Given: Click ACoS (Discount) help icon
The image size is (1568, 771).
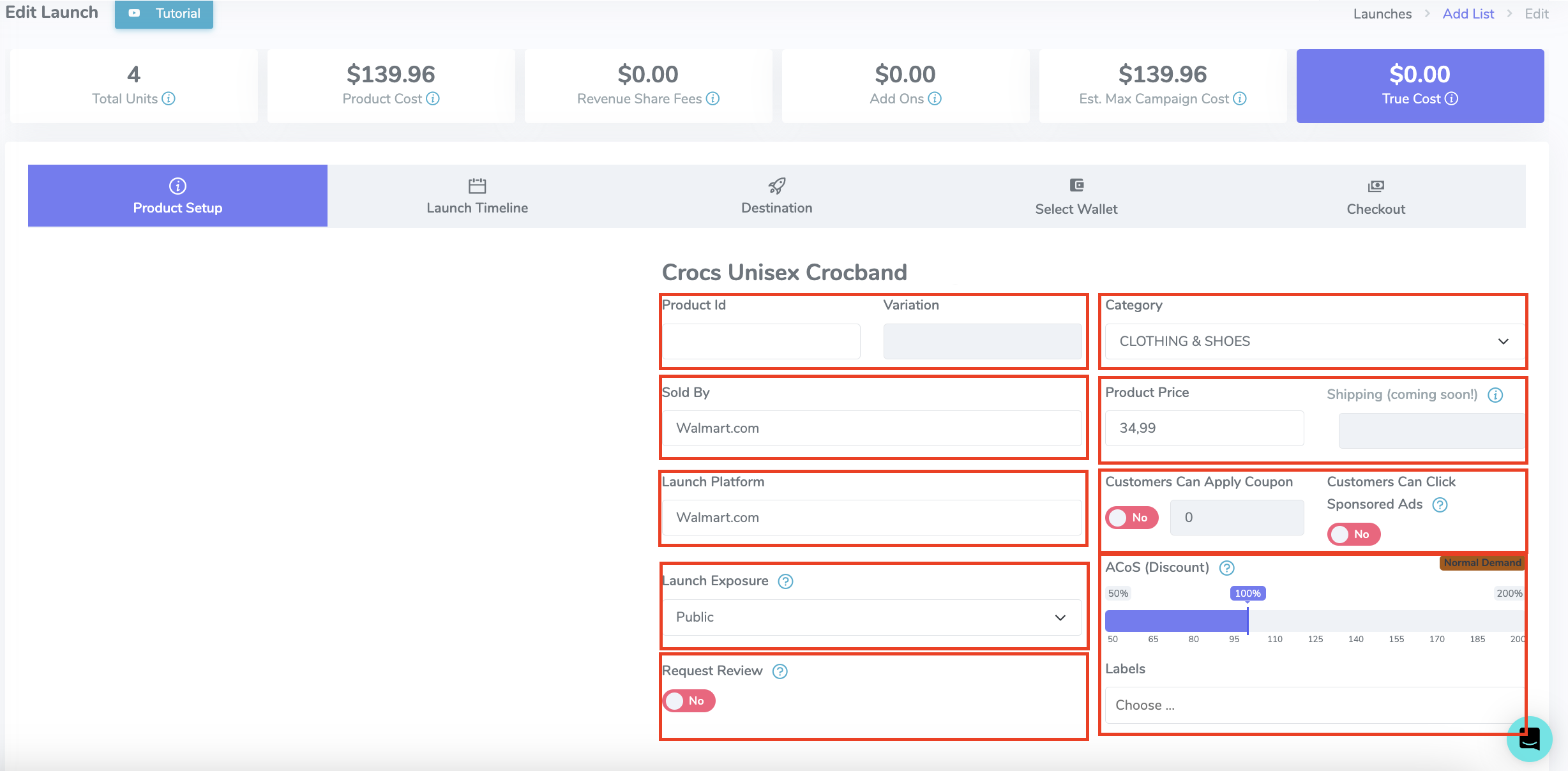Looking at the screenshot, I should coord(1227,568).
